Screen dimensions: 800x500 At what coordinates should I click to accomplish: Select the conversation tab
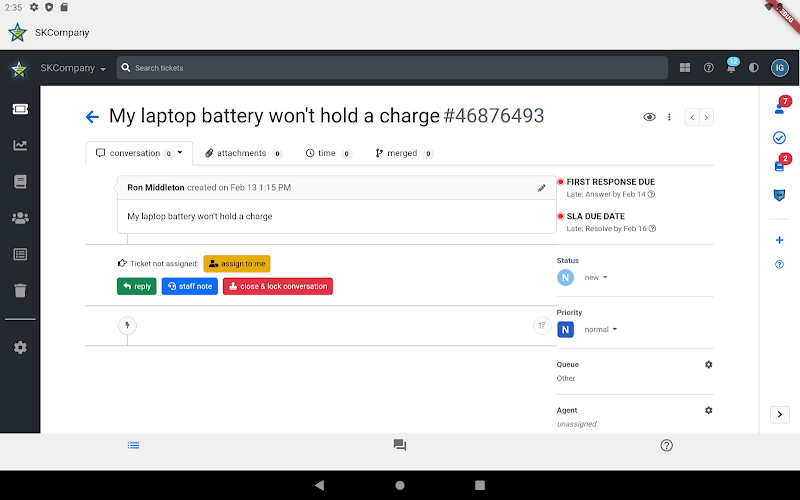pyautogui.click(x=139, y=153)
